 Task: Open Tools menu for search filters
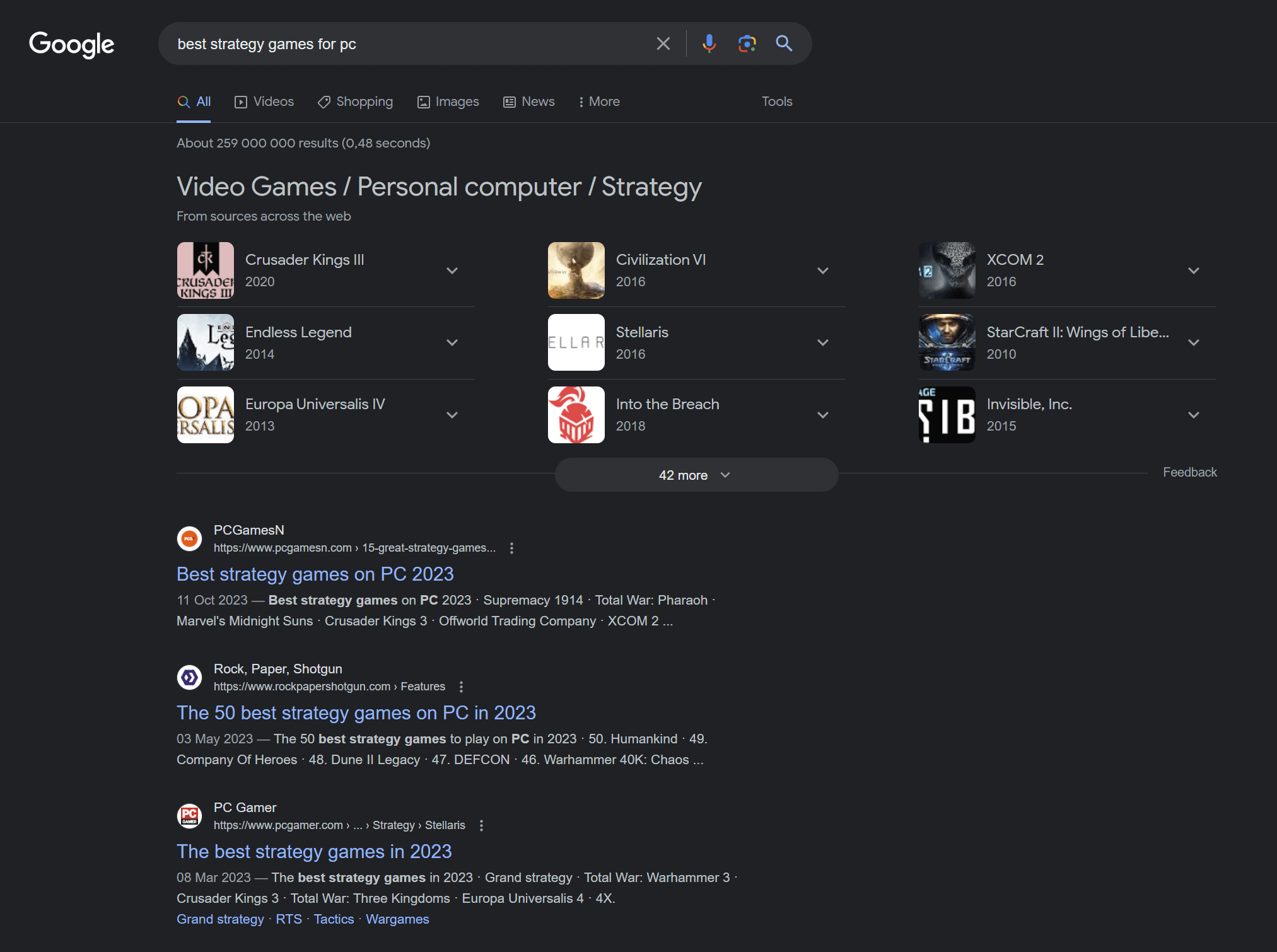[x=777, y=101]
